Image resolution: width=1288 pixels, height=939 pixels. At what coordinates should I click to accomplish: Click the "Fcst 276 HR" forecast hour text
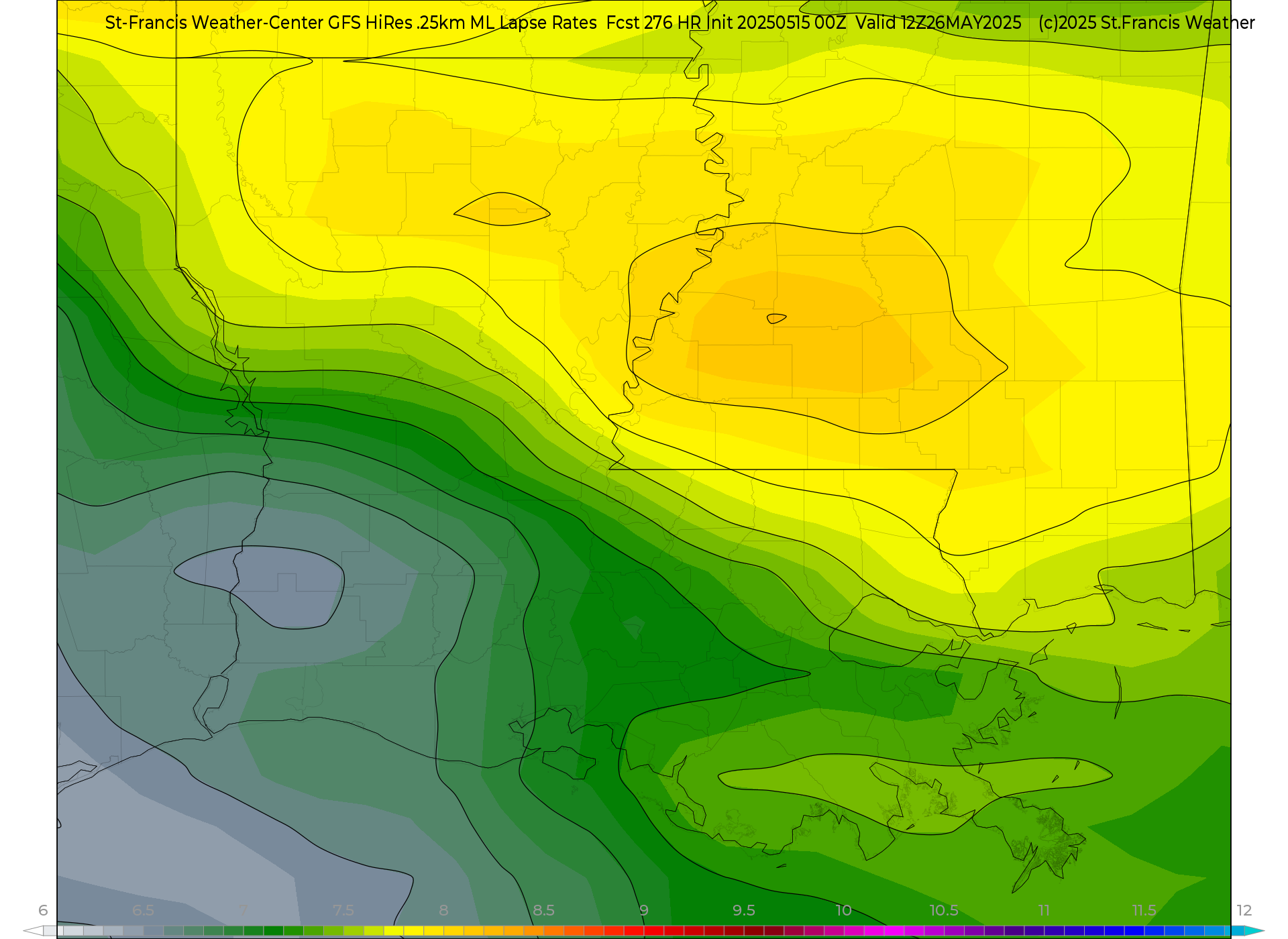point(653,23)
